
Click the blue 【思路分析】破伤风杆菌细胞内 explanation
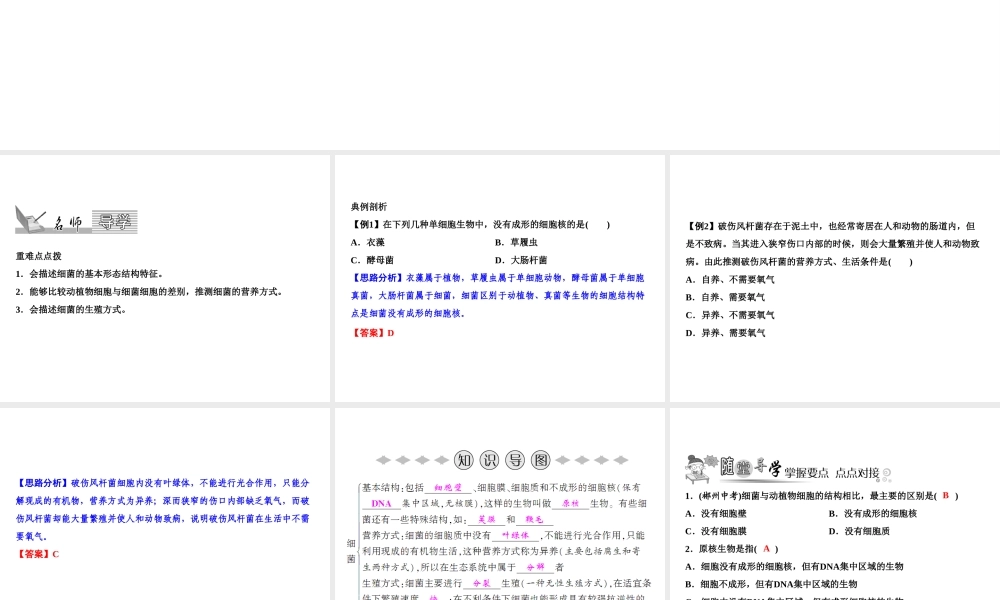pos(163,509)
